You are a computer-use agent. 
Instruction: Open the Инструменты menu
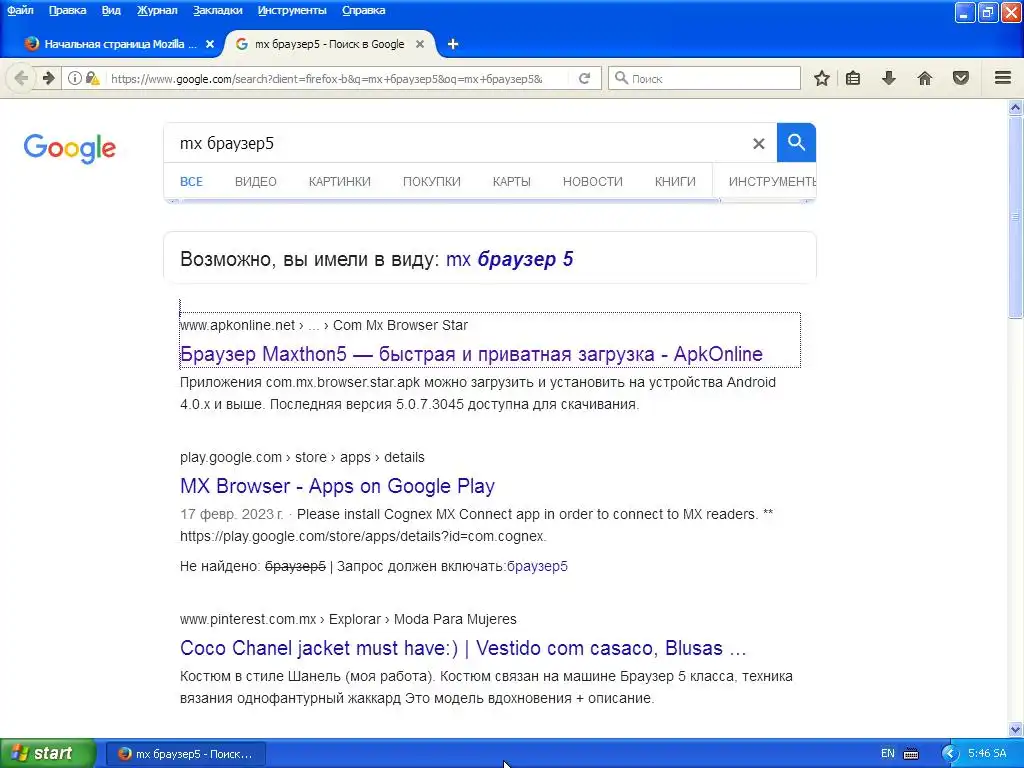click(292, 10)
